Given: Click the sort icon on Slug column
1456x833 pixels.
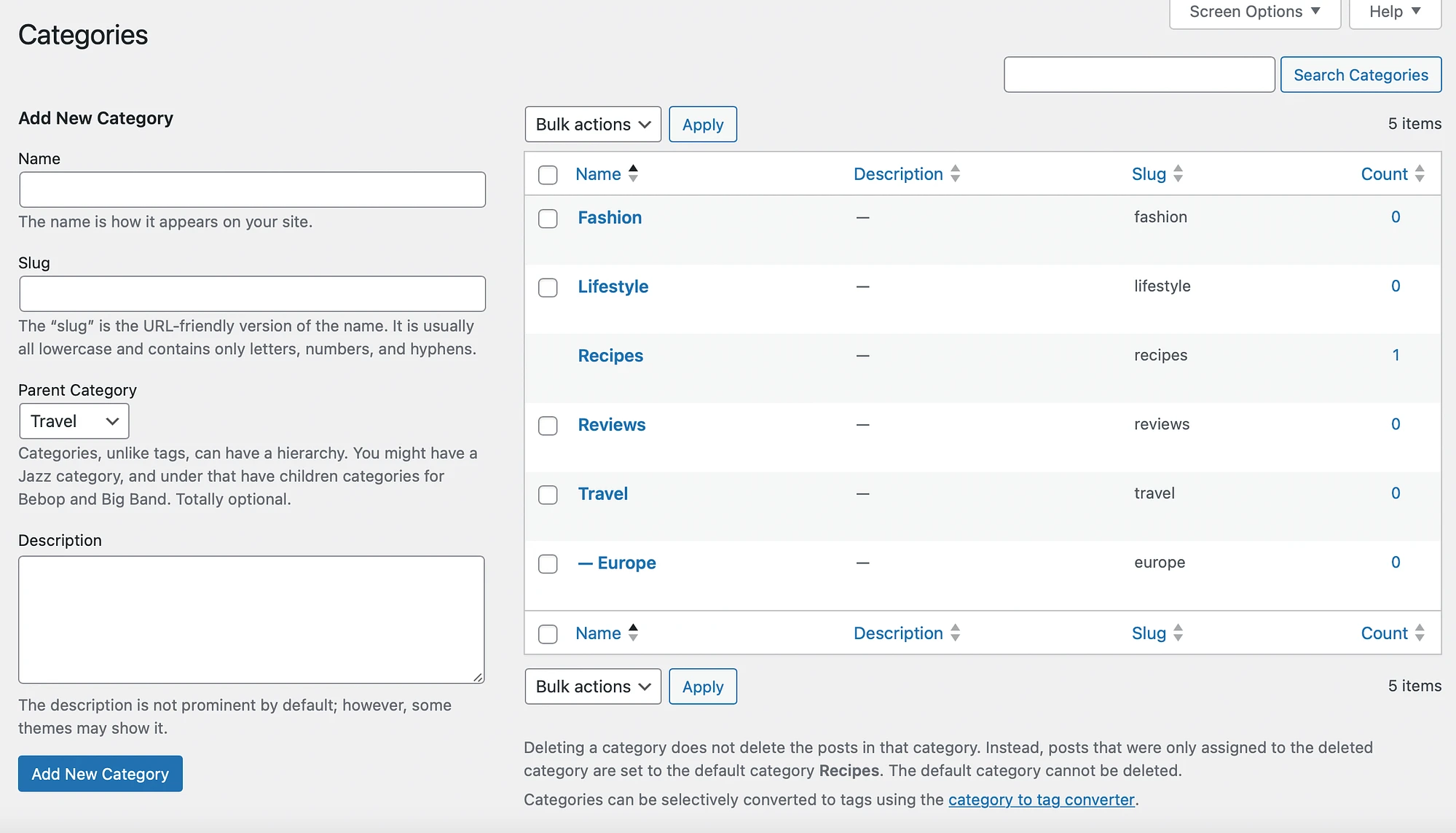Looking at the screenshot, I should pyautogui.click(x=1178, y=174).
